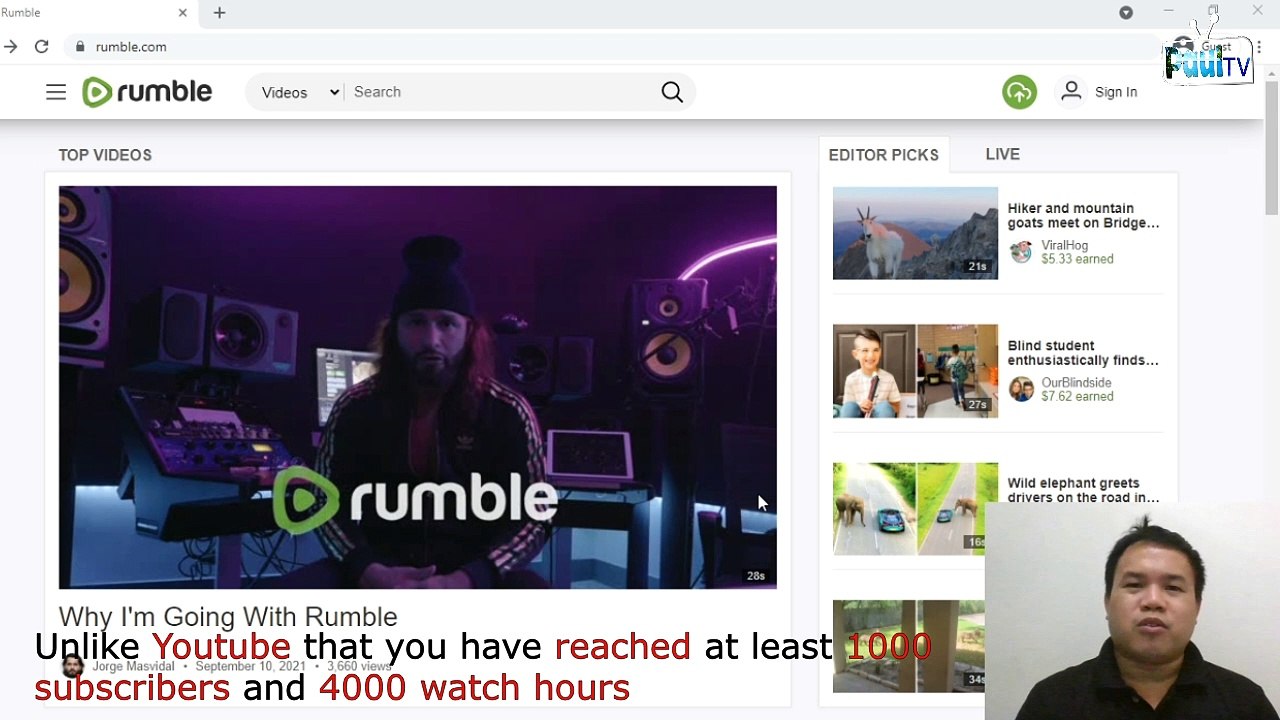This screenshot has height=720, width=1280.
Task: Open the fourth editor pick thumbnail 34s
Action: coord(908,646)
